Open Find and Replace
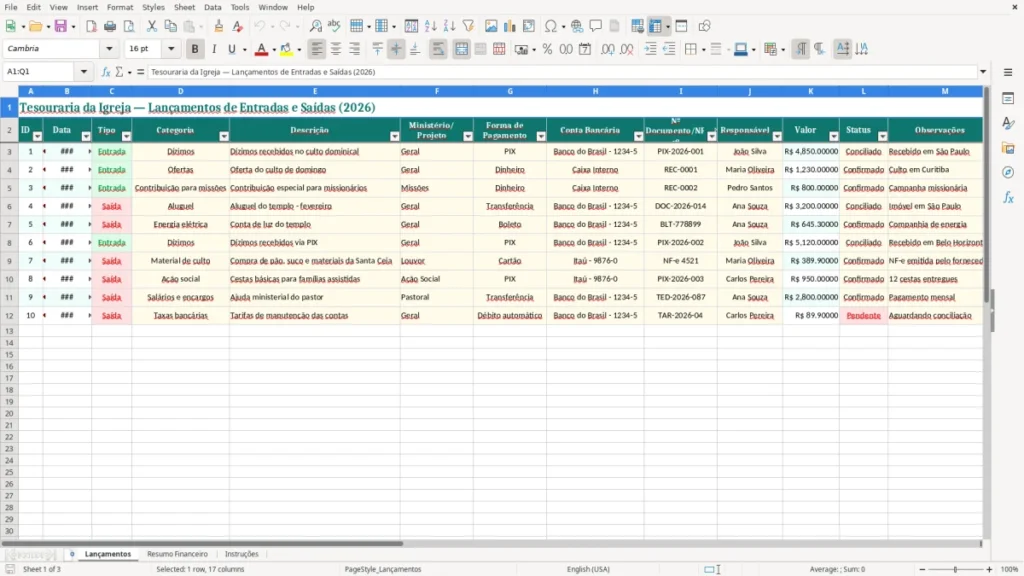Image resolution: width=1024 pixels, height=576 pixels. tap(315, 26)
